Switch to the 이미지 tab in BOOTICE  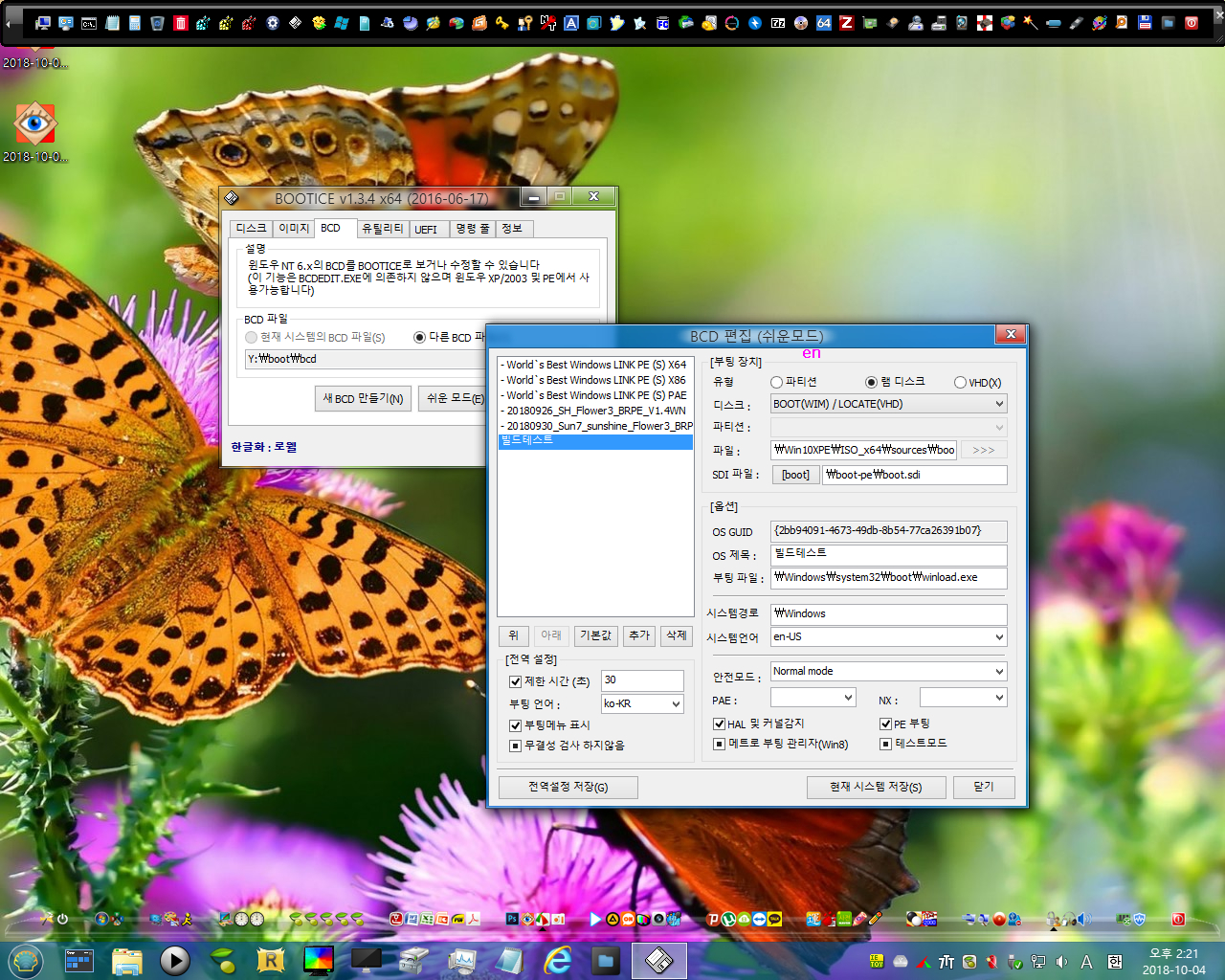[x=294, y=228]
